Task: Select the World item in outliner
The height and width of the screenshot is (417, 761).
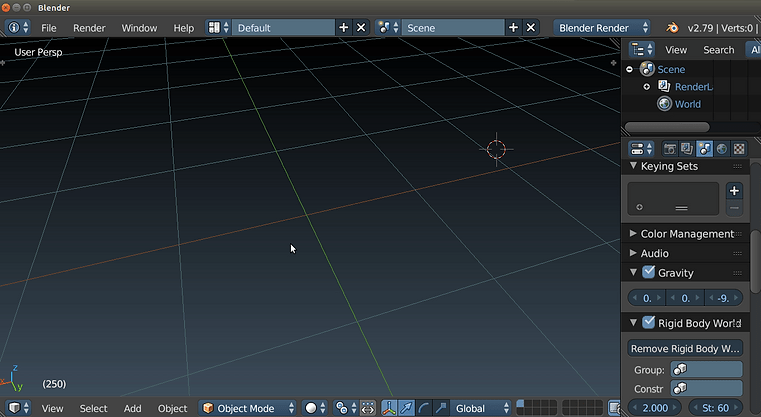Action: tap(688, 104)
